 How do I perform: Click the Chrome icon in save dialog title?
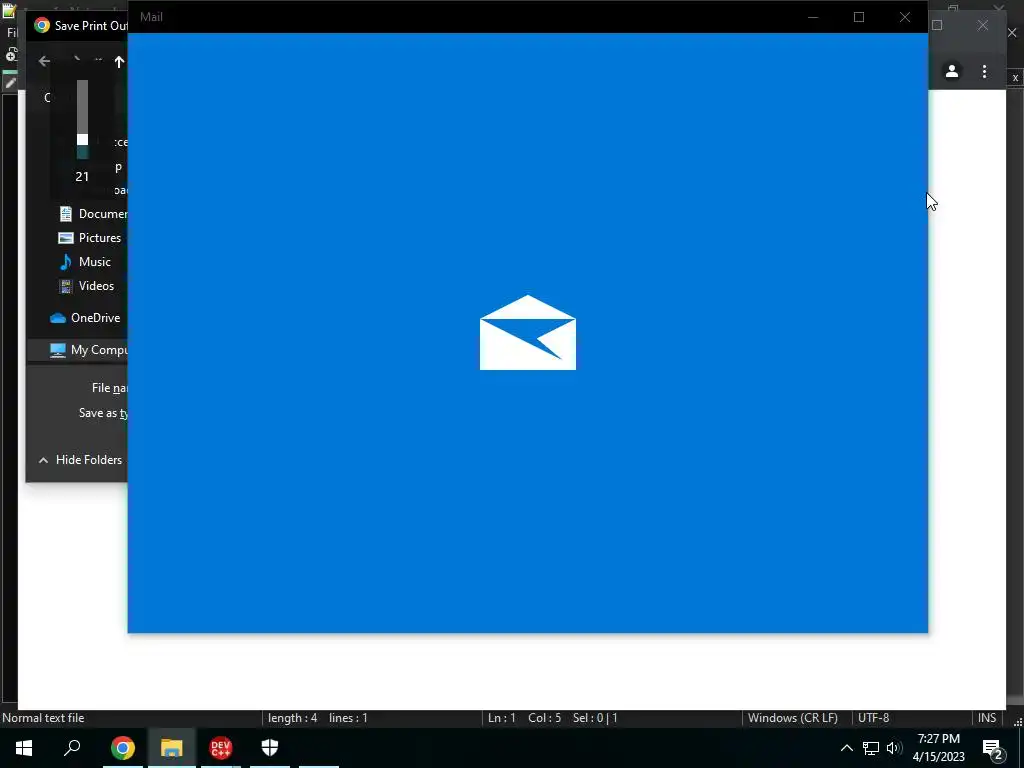coord(42,25)
